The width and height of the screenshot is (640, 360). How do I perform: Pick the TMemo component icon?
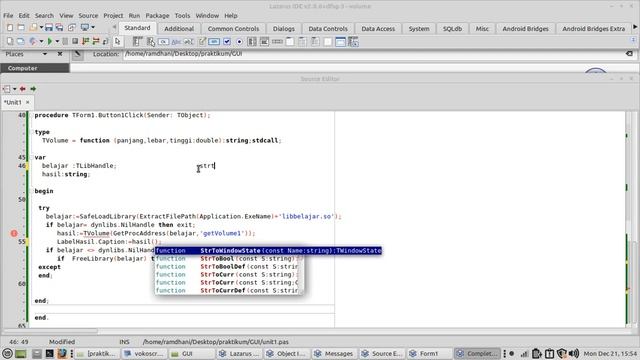(x=202, y=41)
